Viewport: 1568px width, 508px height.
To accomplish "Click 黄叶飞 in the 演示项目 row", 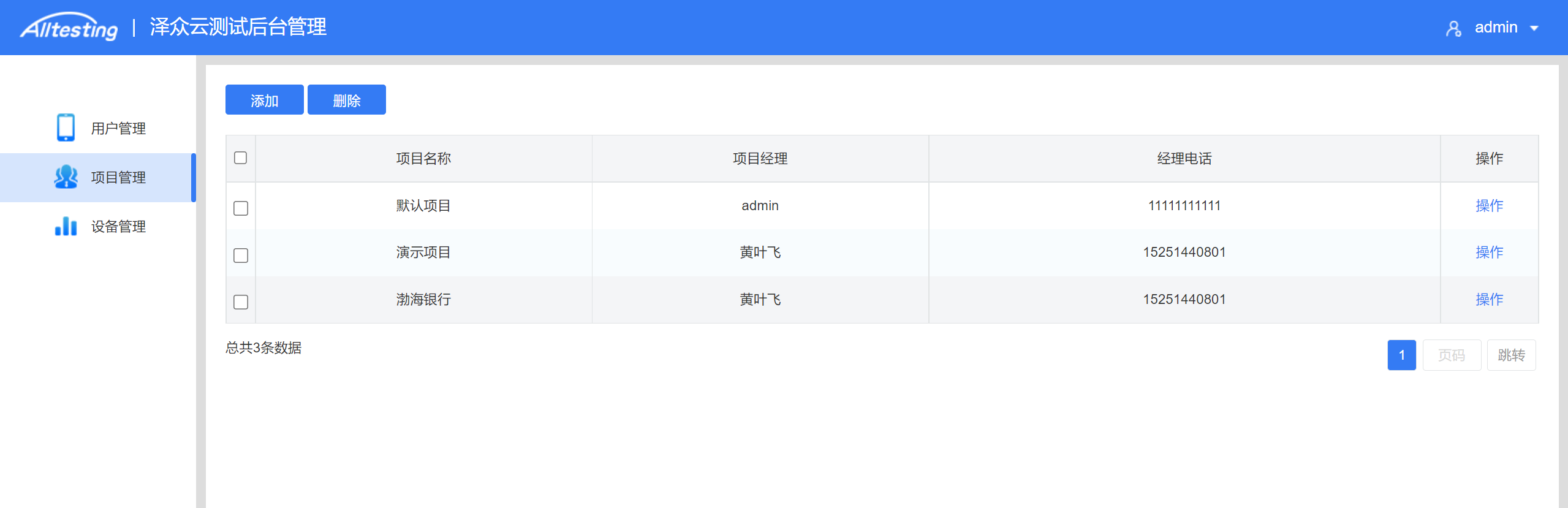I will coord(760,252).
